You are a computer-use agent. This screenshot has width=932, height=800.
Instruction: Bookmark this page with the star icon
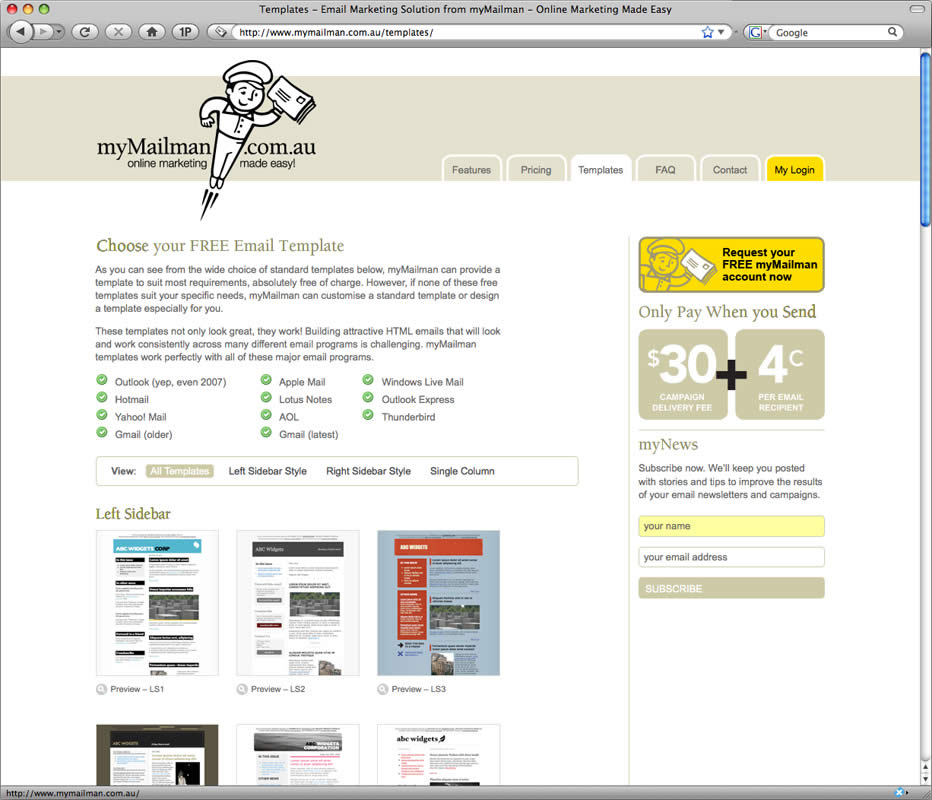707,32
